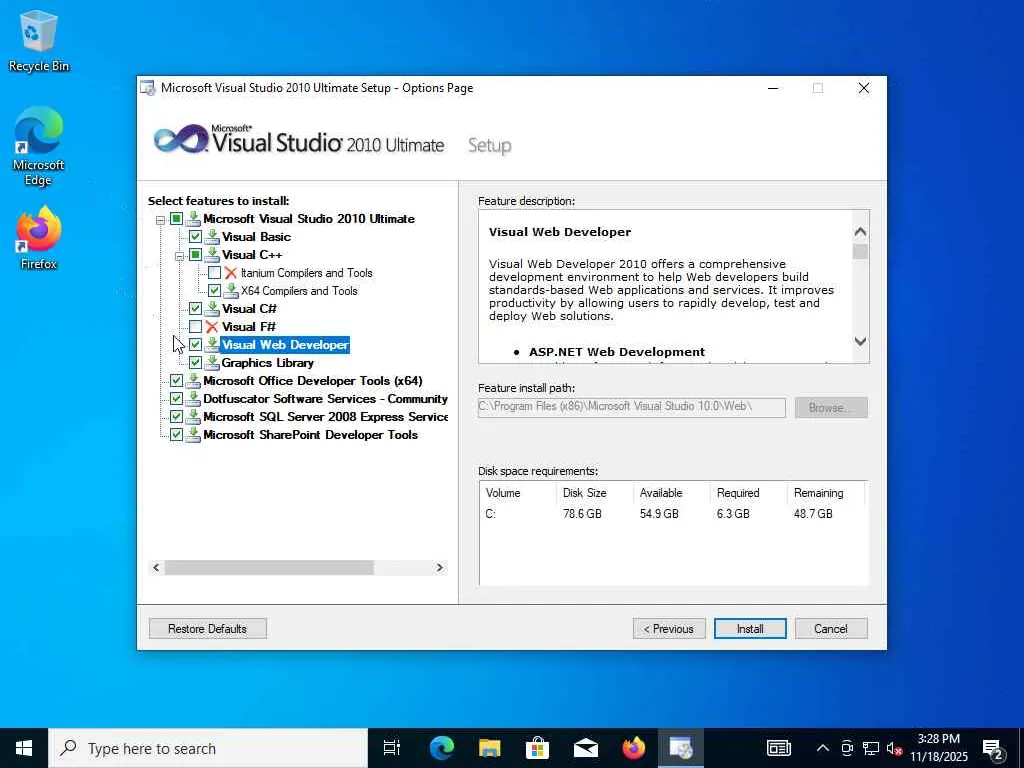Viewport: 1024px width, 768px height.
Task: Click install icon beside Microsoft Office Developer Tools
Action: [193, 381]
